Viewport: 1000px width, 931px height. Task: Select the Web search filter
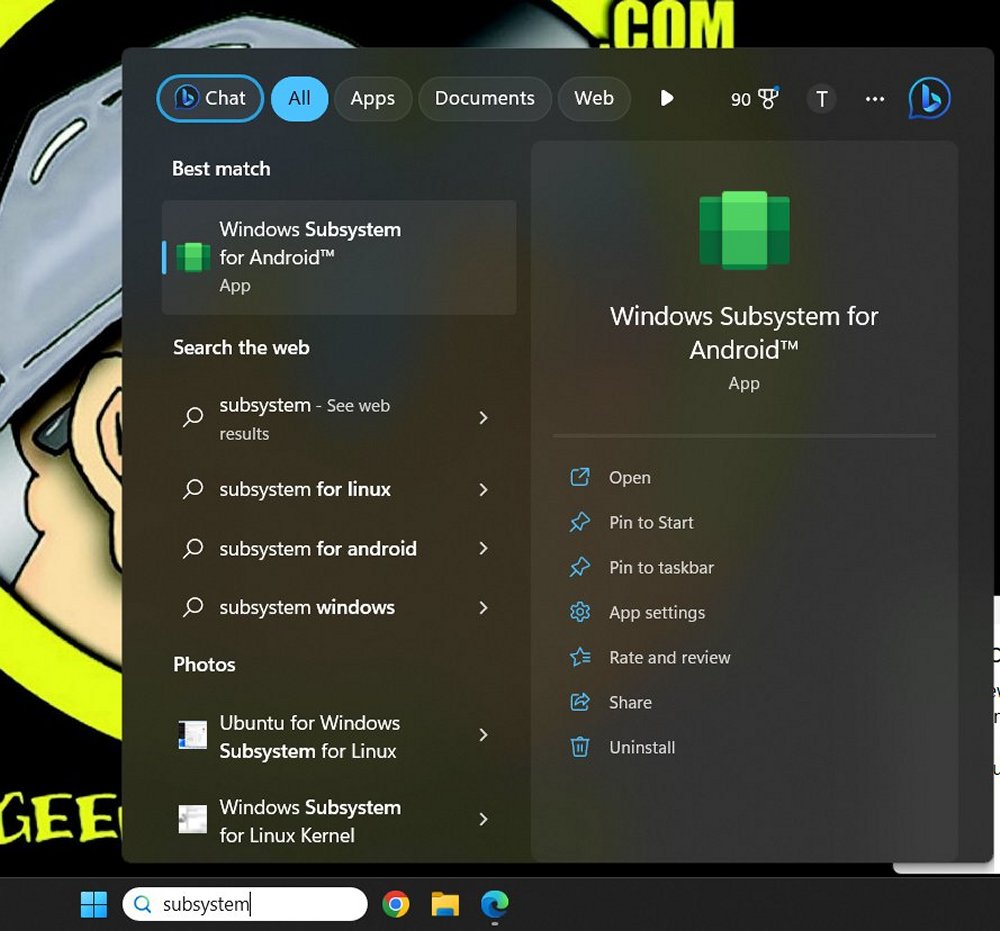(594, 98)
